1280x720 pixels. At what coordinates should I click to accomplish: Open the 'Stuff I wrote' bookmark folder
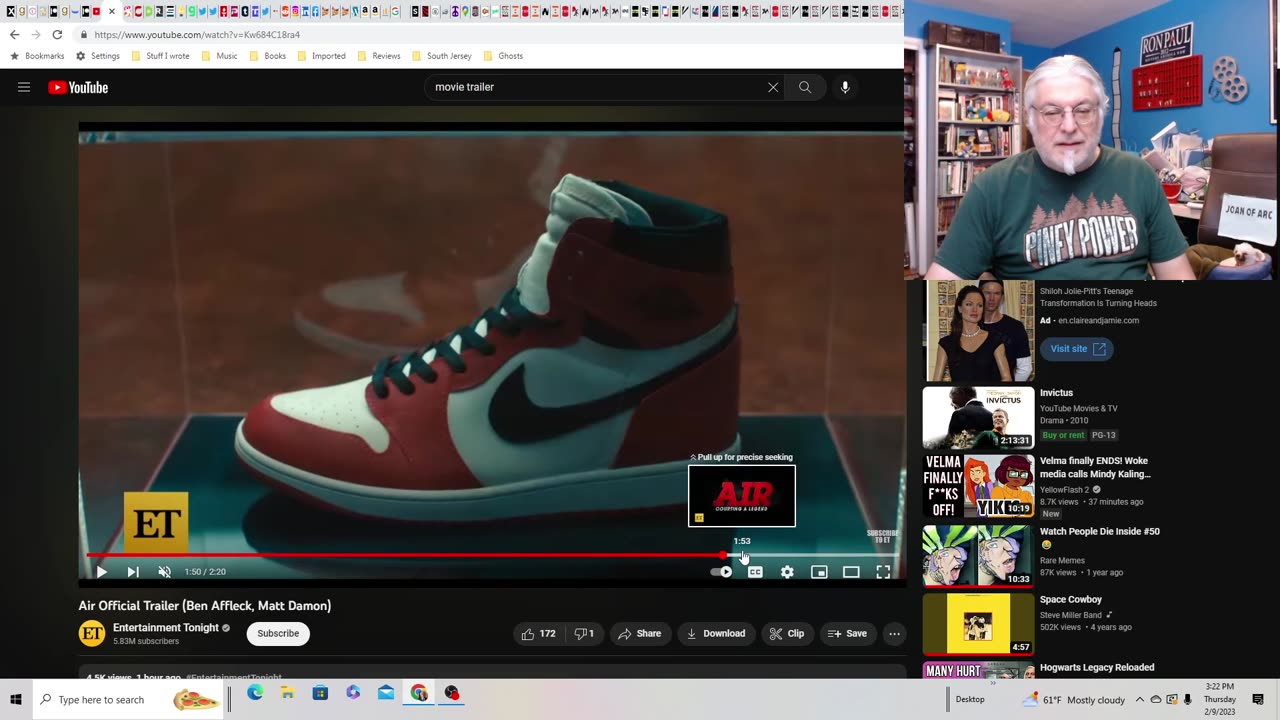[160, 56]
